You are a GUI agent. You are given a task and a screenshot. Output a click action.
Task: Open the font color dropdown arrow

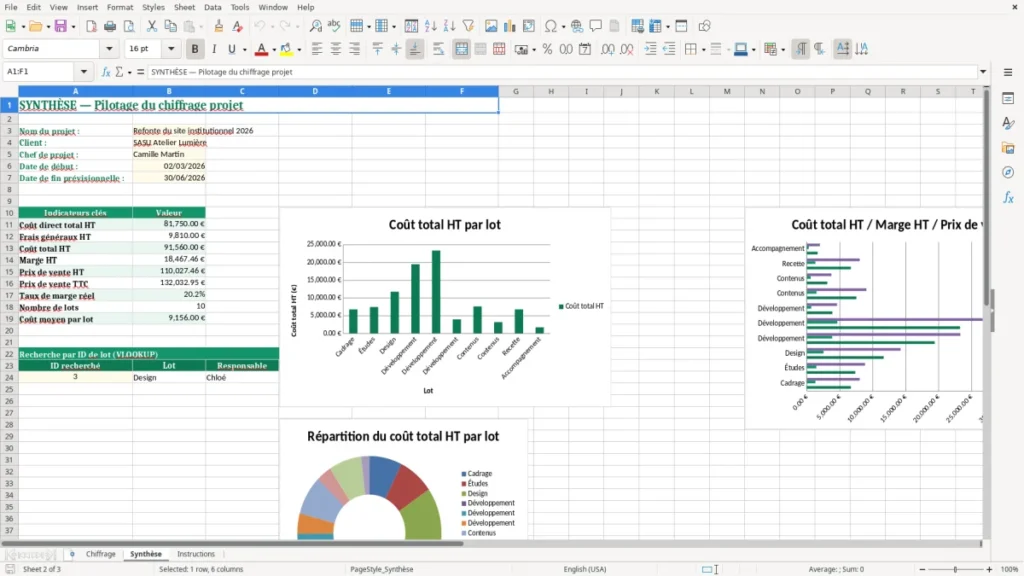tap(274, 50)
